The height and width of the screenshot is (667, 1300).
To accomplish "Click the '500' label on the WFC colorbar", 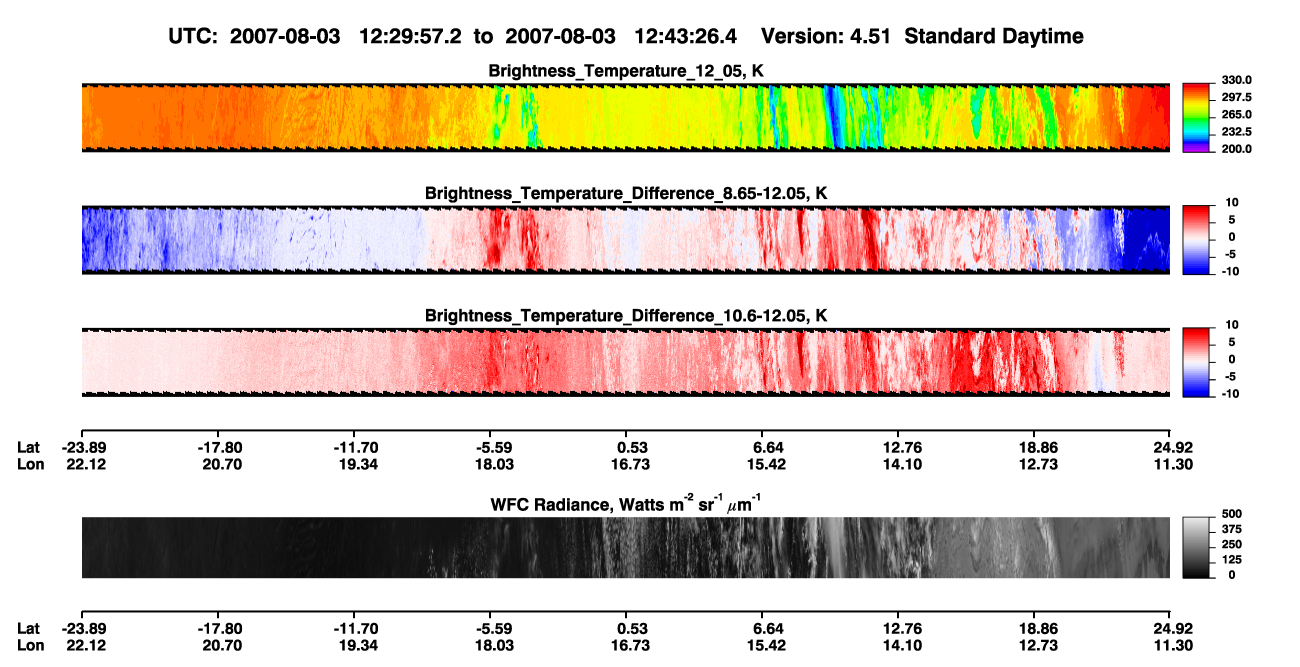I will click(x=1231, y=514).
